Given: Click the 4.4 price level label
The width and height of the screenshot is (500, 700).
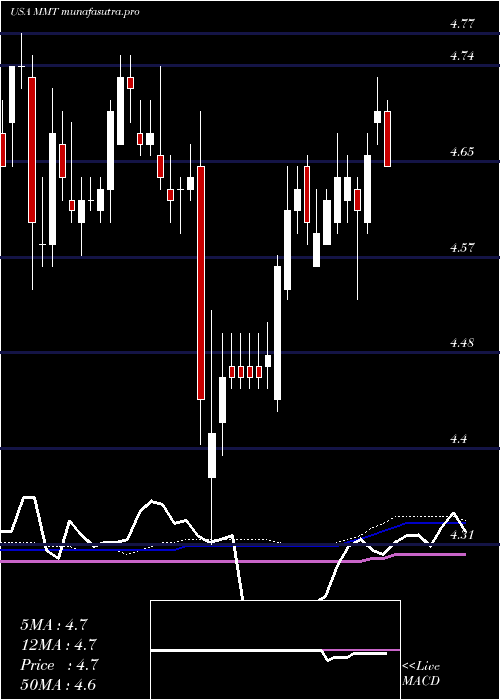Looking at the screenshot, I should (458, 439).
